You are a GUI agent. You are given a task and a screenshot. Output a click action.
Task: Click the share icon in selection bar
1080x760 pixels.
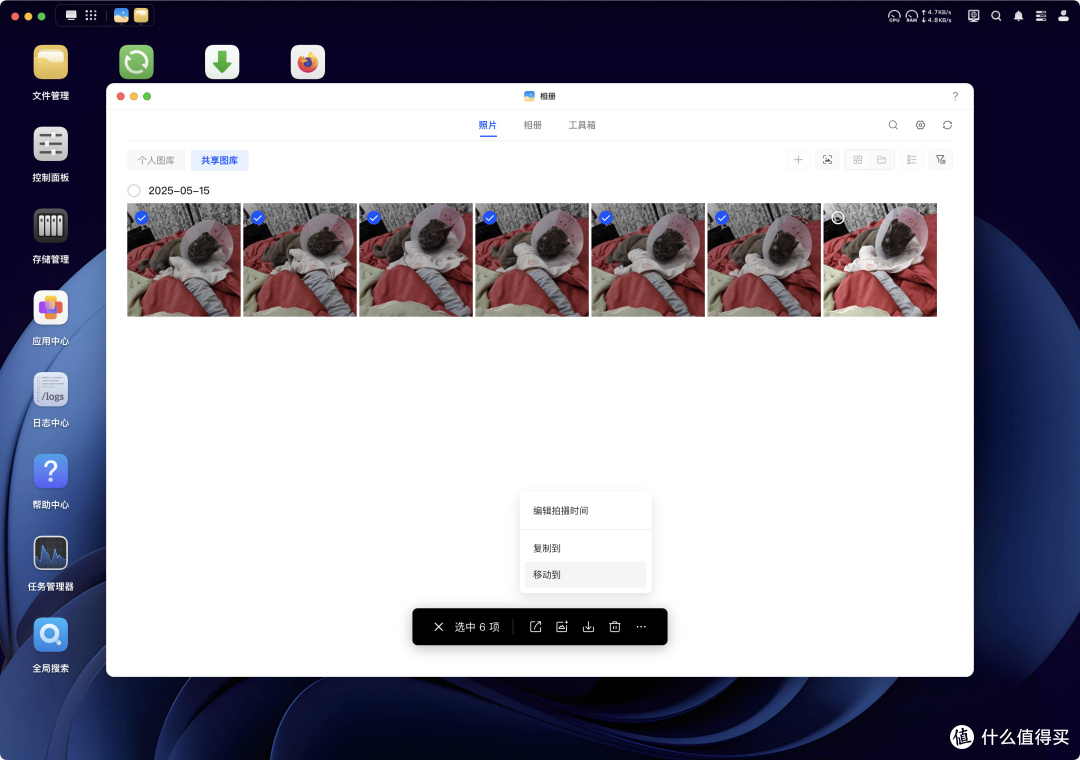coord(535,627)
